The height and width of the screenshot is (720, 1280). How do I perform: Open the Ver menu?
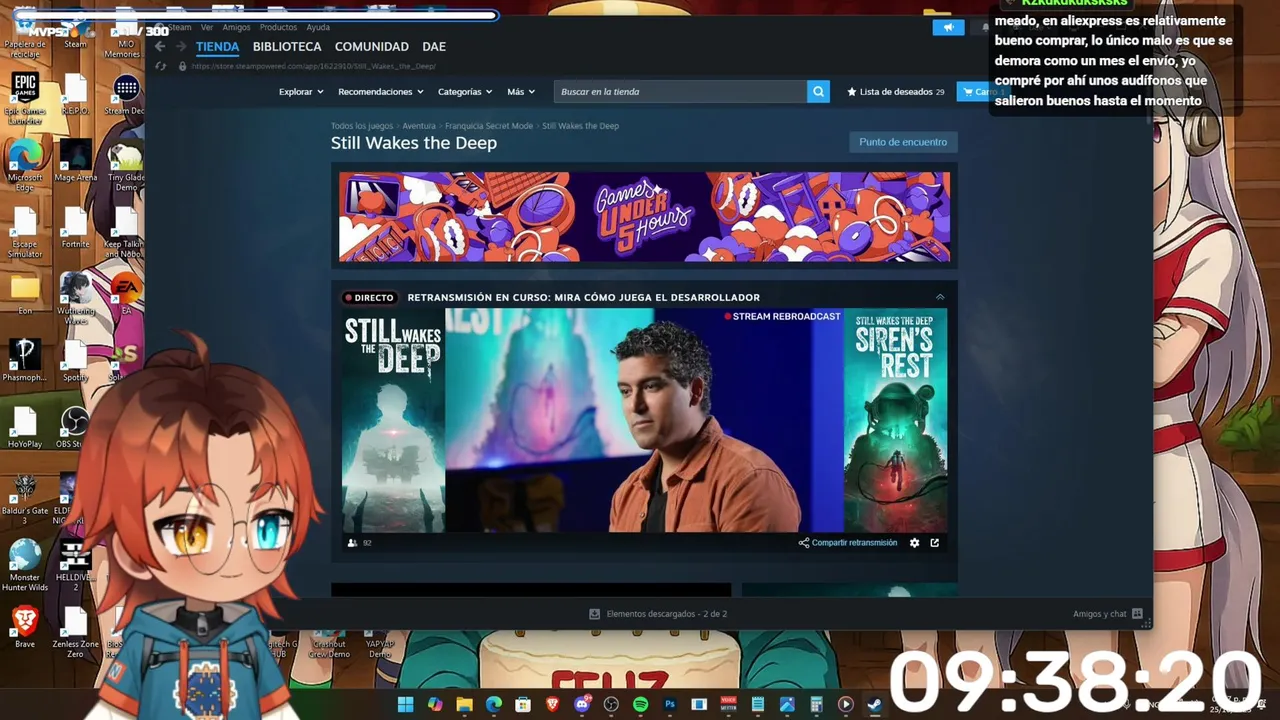point(207,27)
